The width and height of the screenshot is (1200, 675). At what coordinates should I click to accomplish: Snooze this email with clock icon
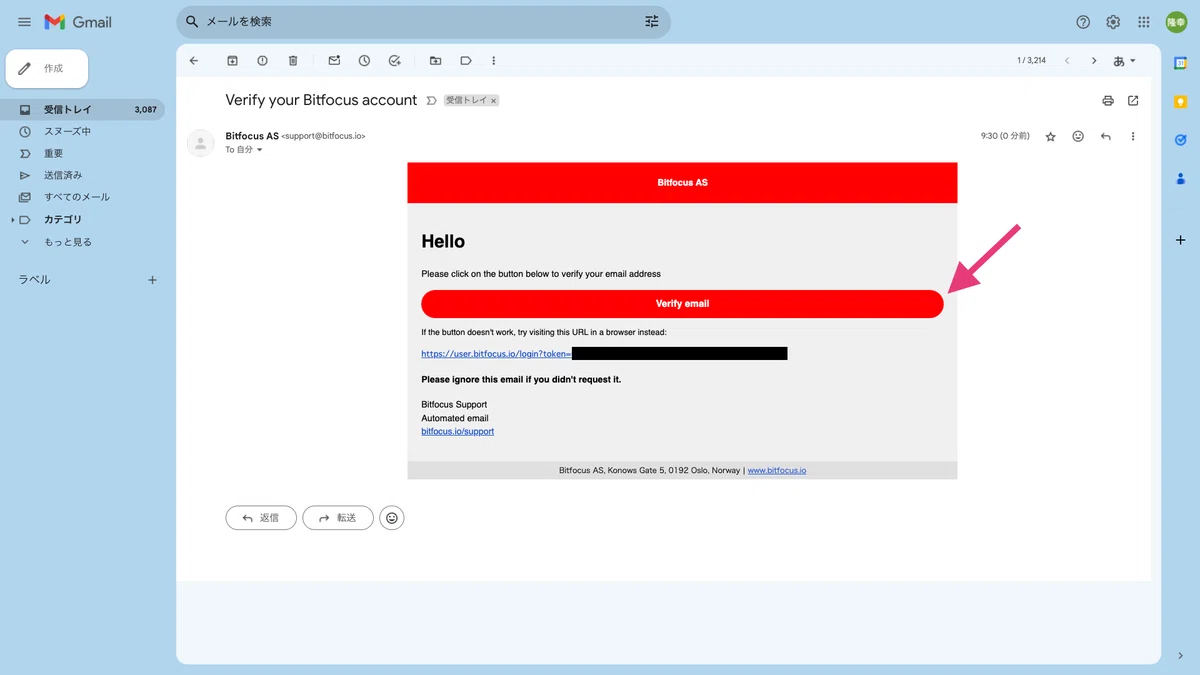tap(364, 61)
